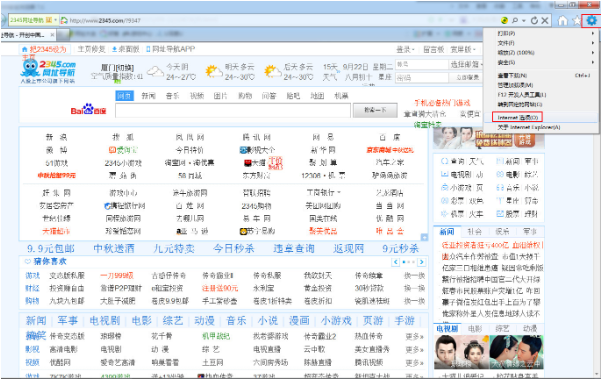Refresh the page with the reload icon
This screenshot has width=602, height=380.
(534, 20)
